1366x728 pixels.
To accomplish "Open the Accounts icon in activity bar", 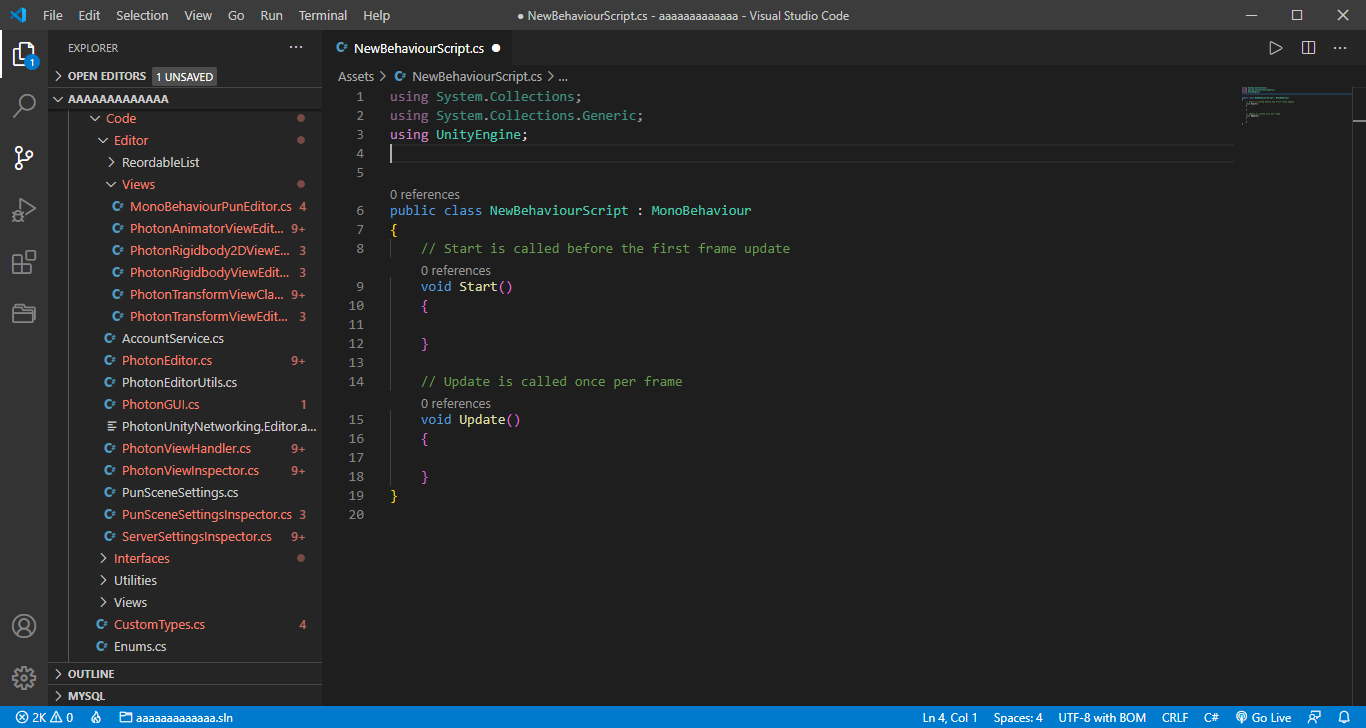I will (x=24, y=626).
